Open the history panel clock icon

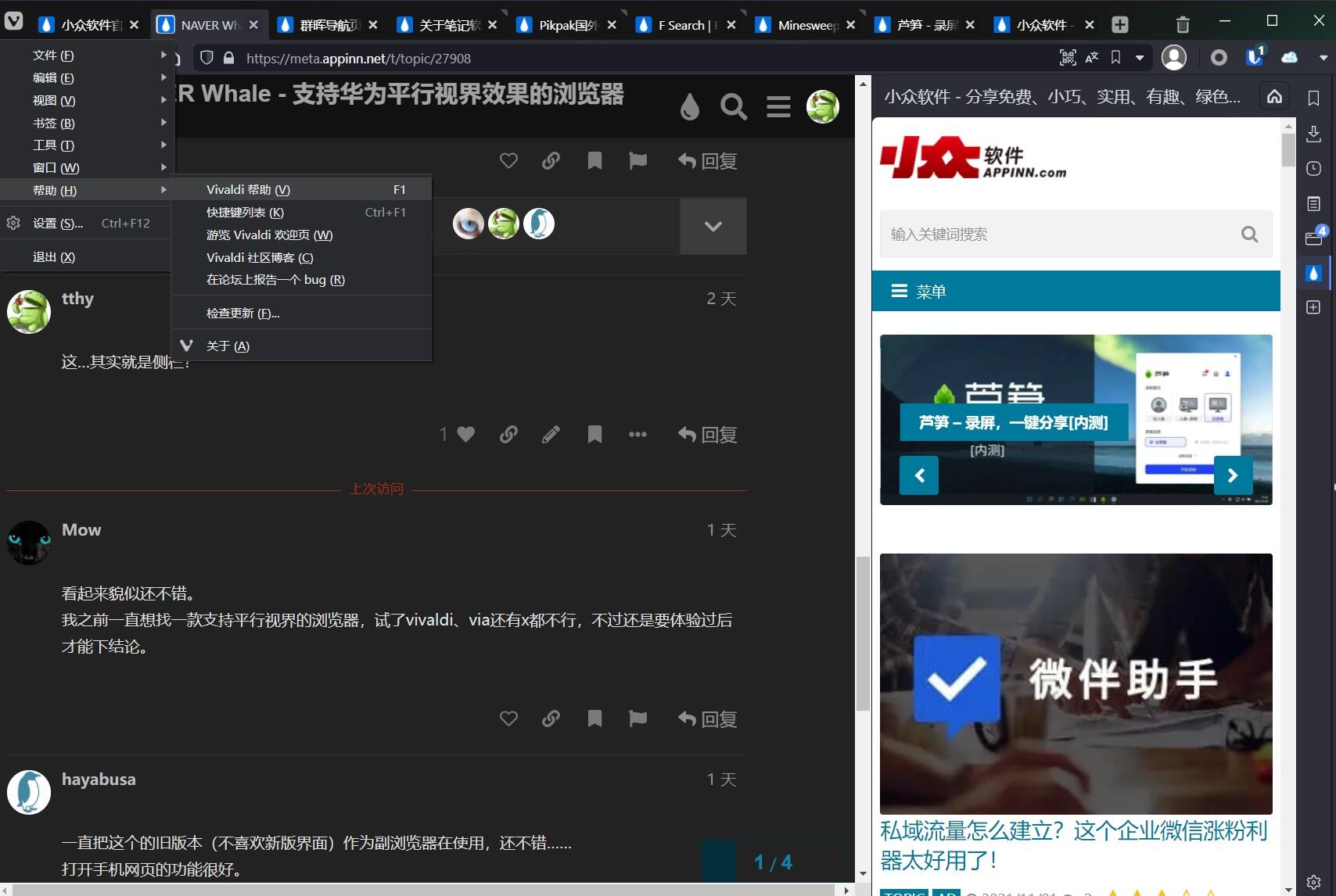[x=1313, y=169]
